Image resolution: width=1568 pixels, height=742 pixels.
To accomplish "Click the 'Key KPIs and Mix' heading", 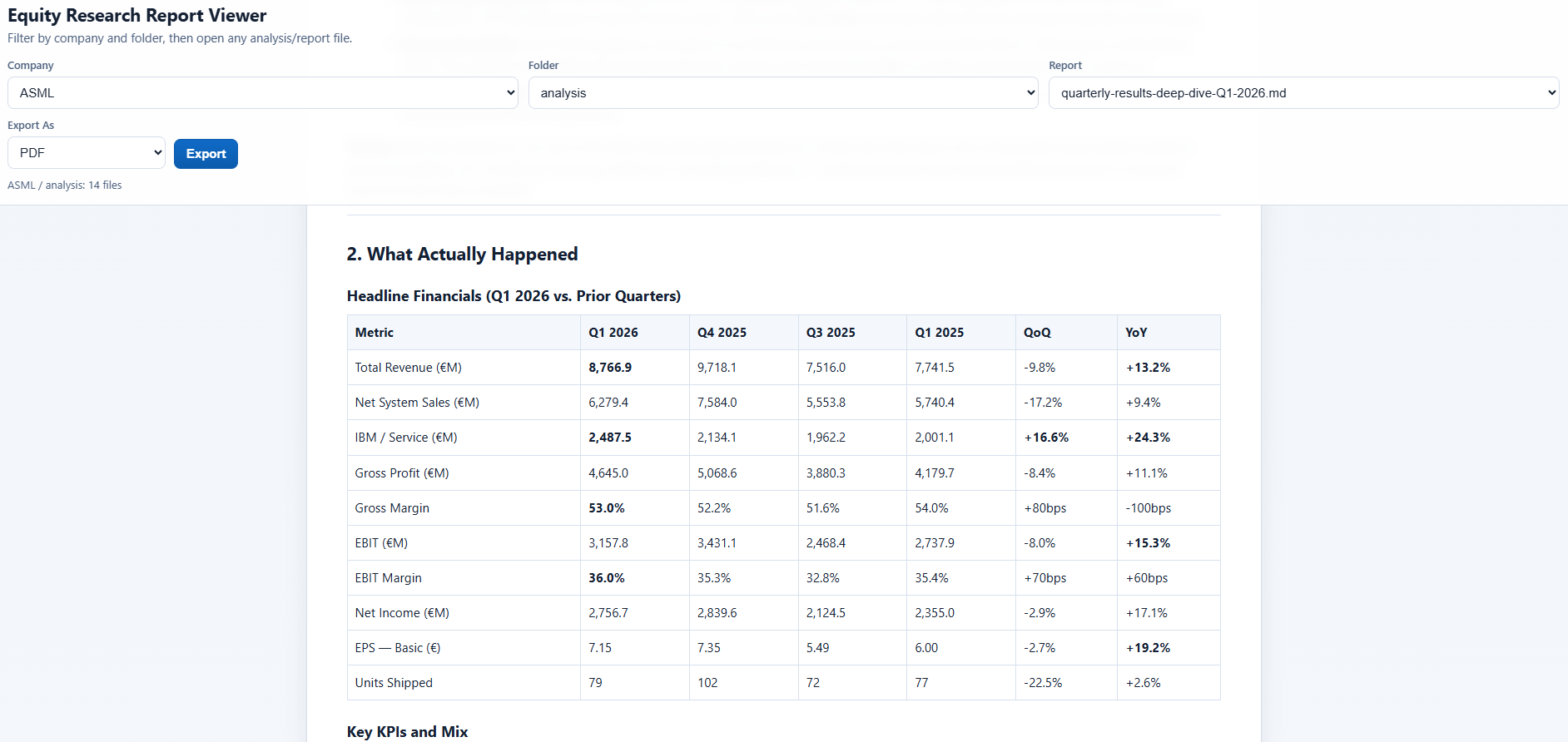I will [407, 732].
